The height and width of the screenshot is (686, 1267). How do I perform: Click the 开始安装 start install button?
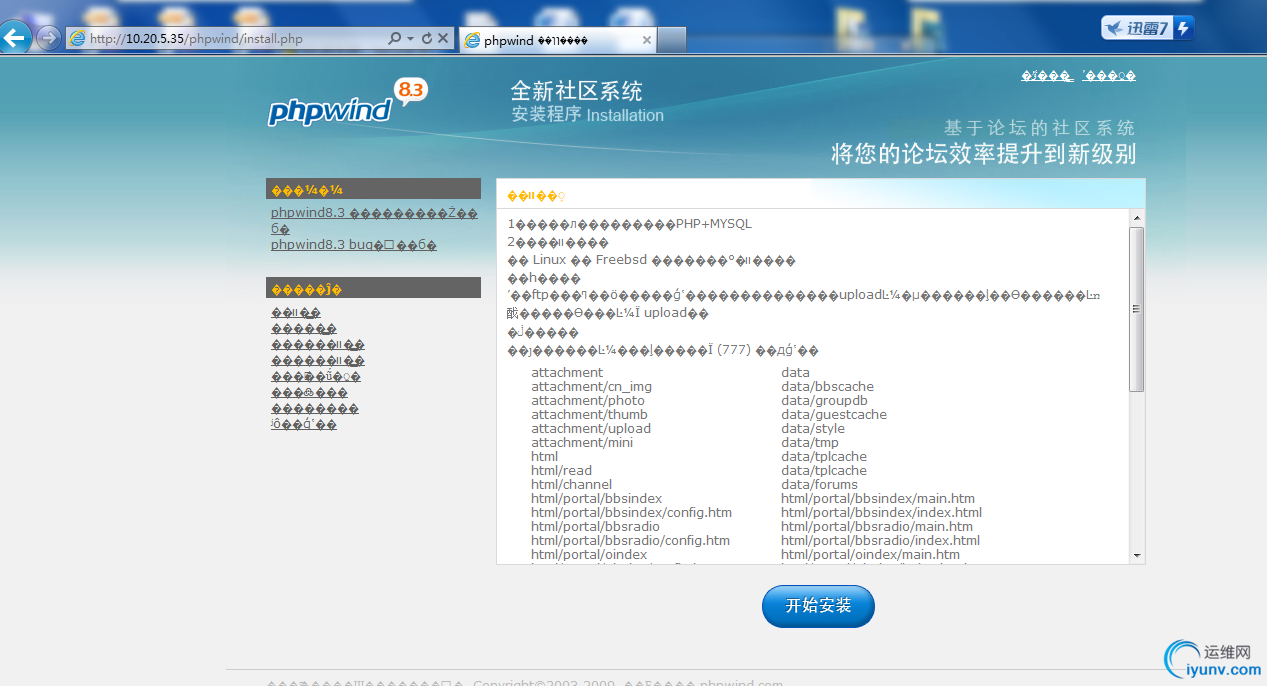818,606
